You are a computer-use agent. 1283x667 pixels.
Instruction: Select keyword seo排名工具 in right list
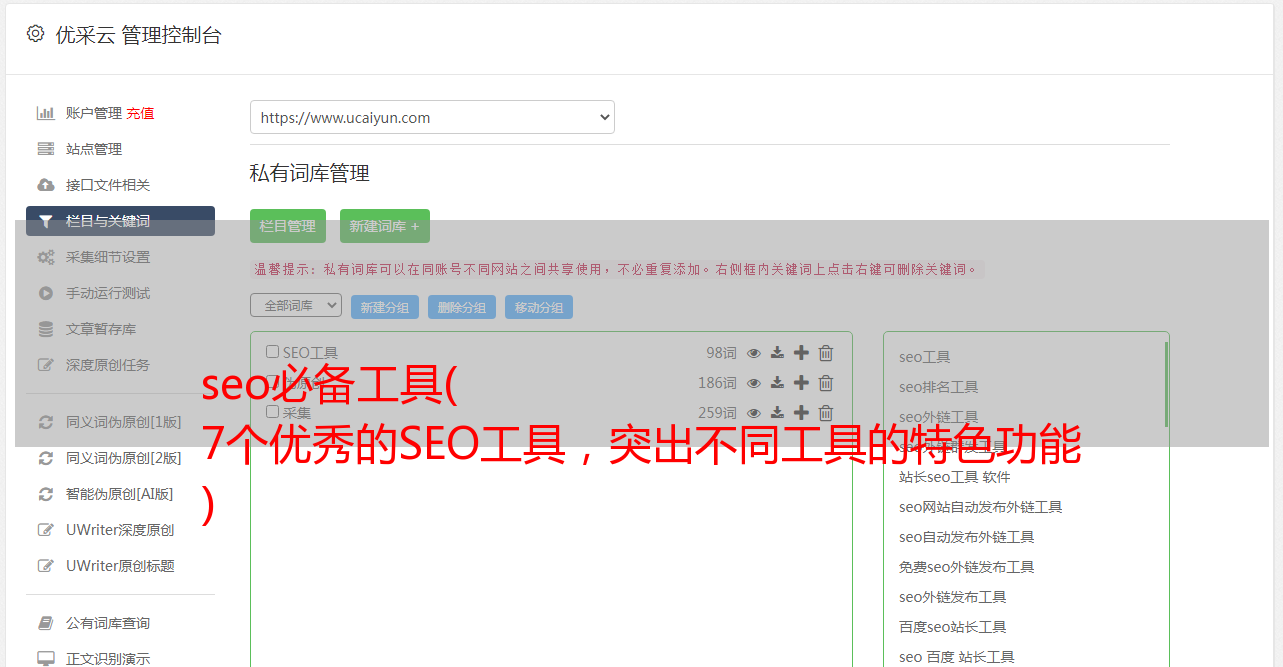[939, 387]
